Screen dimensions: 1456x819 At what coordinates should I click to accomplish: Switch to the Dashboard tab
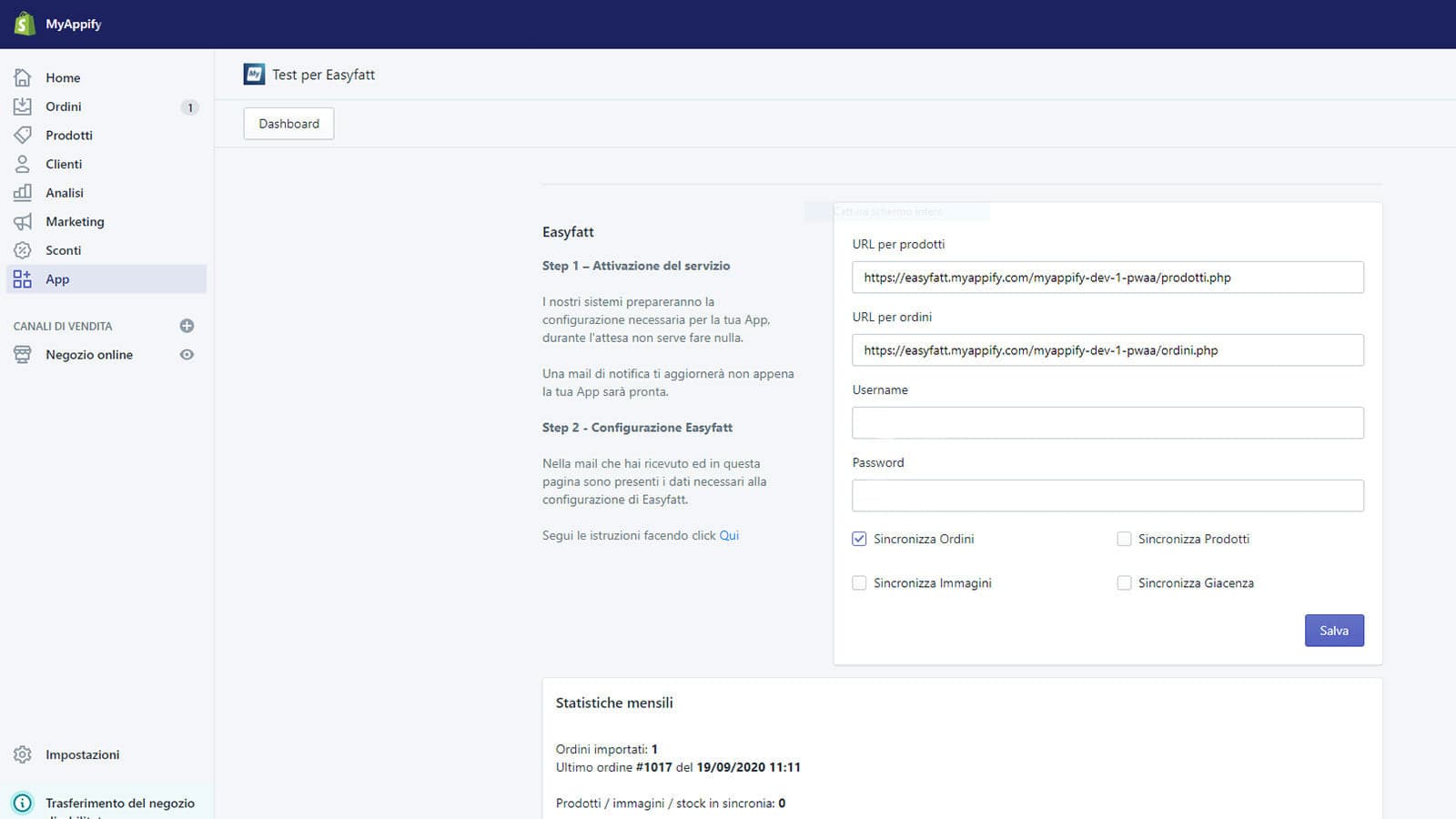point(288,123)
